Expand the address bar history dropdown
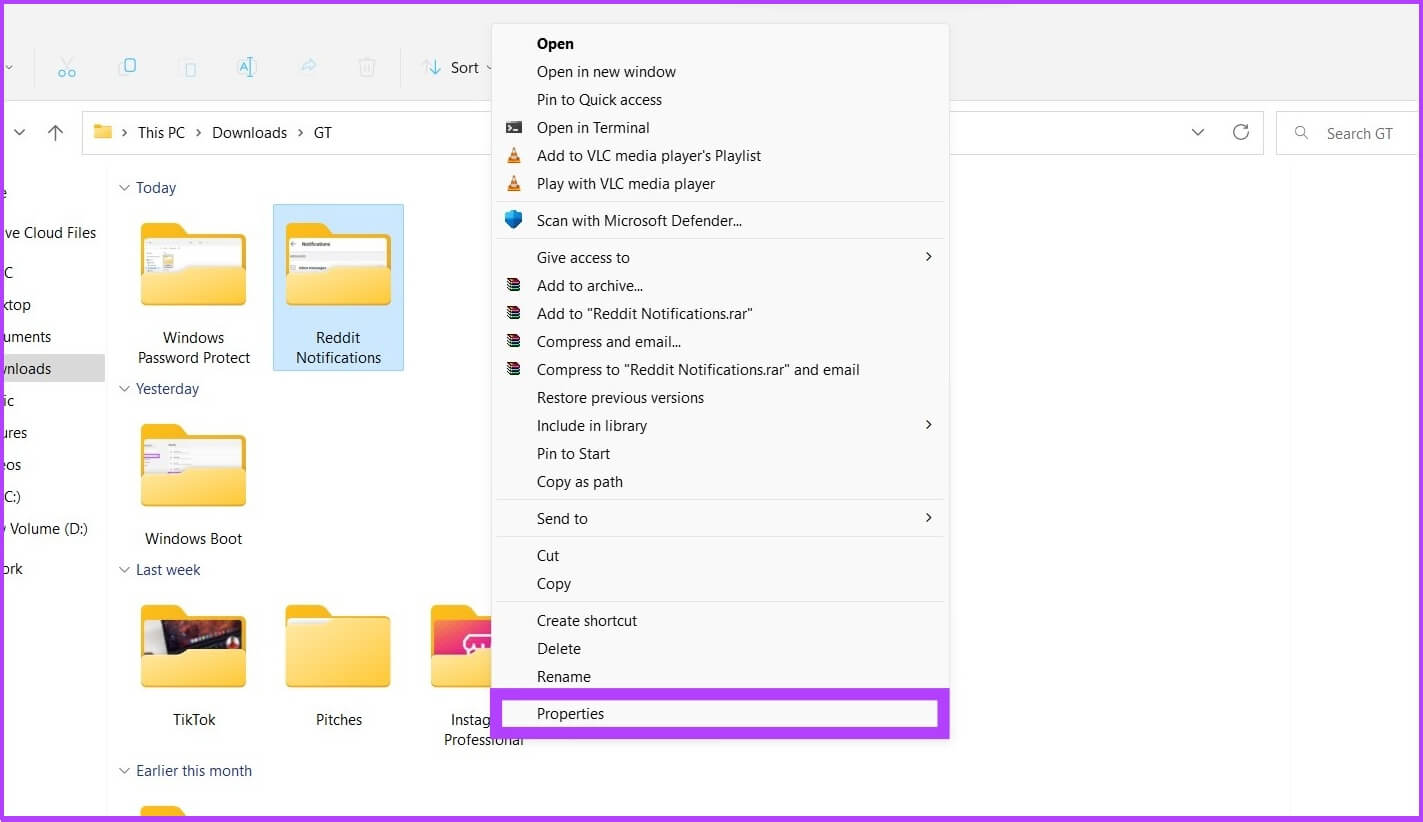The image size is (1423, 822). (x=1197, y=133)
